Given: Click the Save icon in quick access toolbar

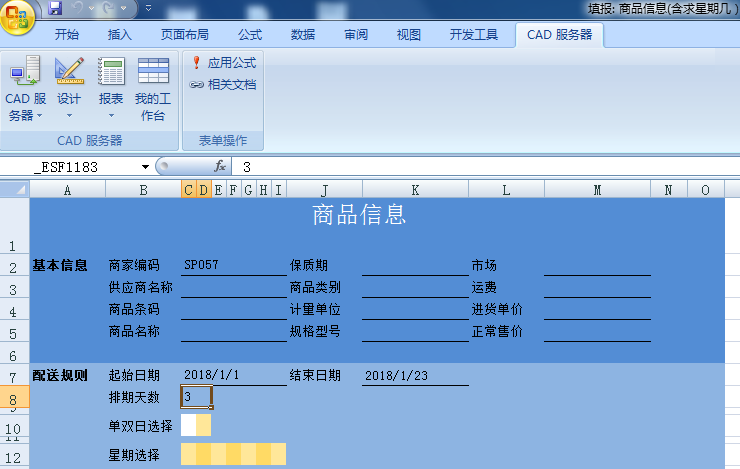Looking at the screenshot, I should 55,8.
